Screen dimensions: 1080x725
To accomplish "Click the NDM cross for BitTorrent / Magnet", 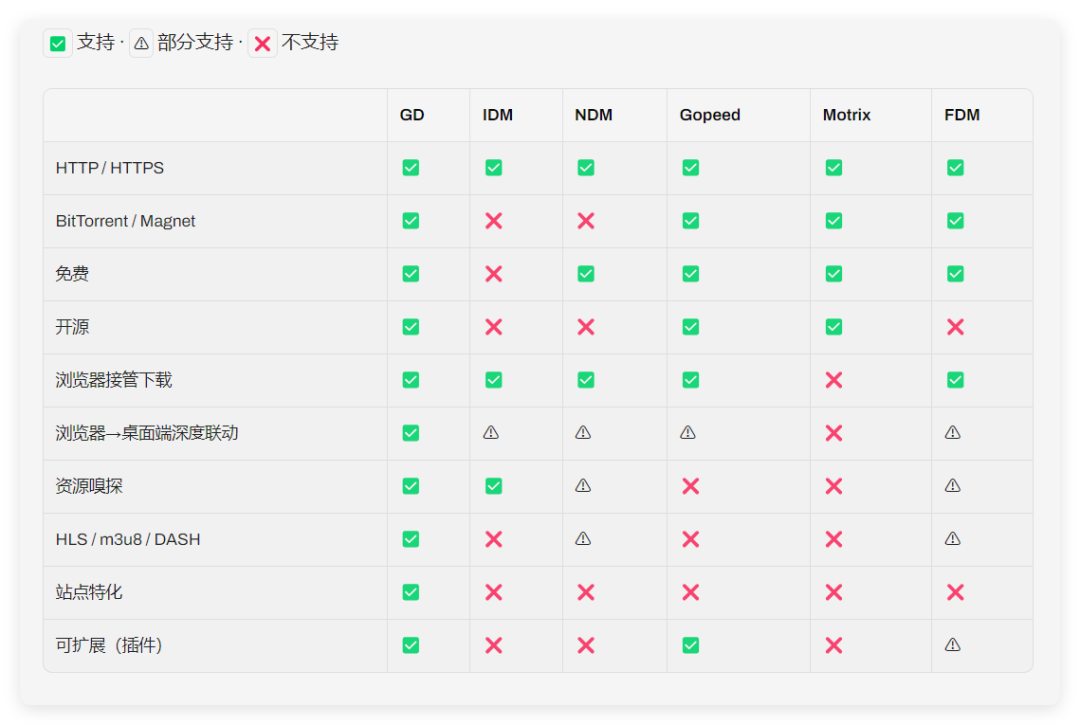I will pos(586,221).
